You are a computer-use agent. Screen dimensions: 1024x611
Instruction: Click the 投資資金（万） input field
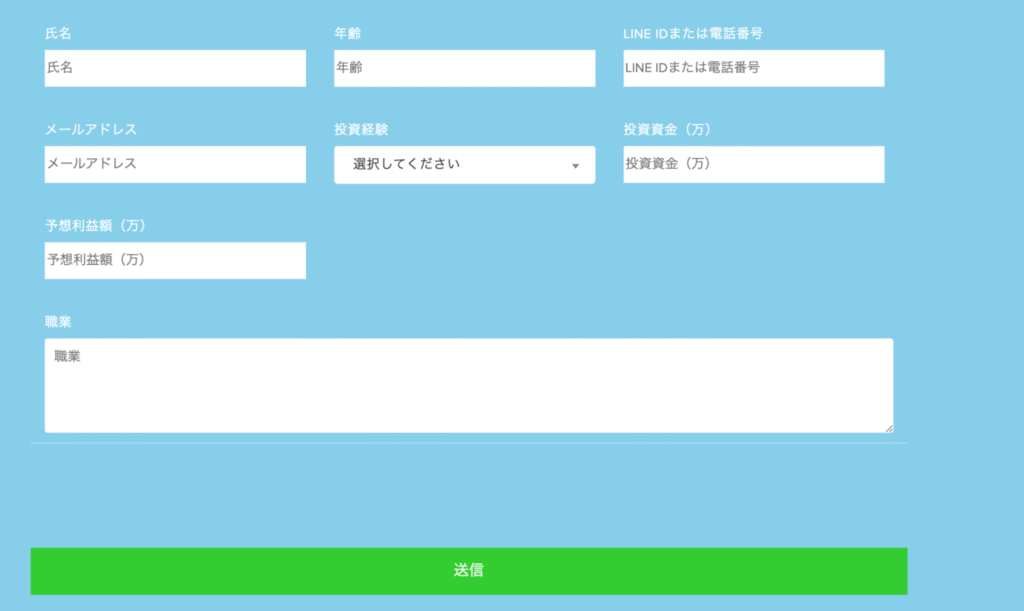(753, 164)
